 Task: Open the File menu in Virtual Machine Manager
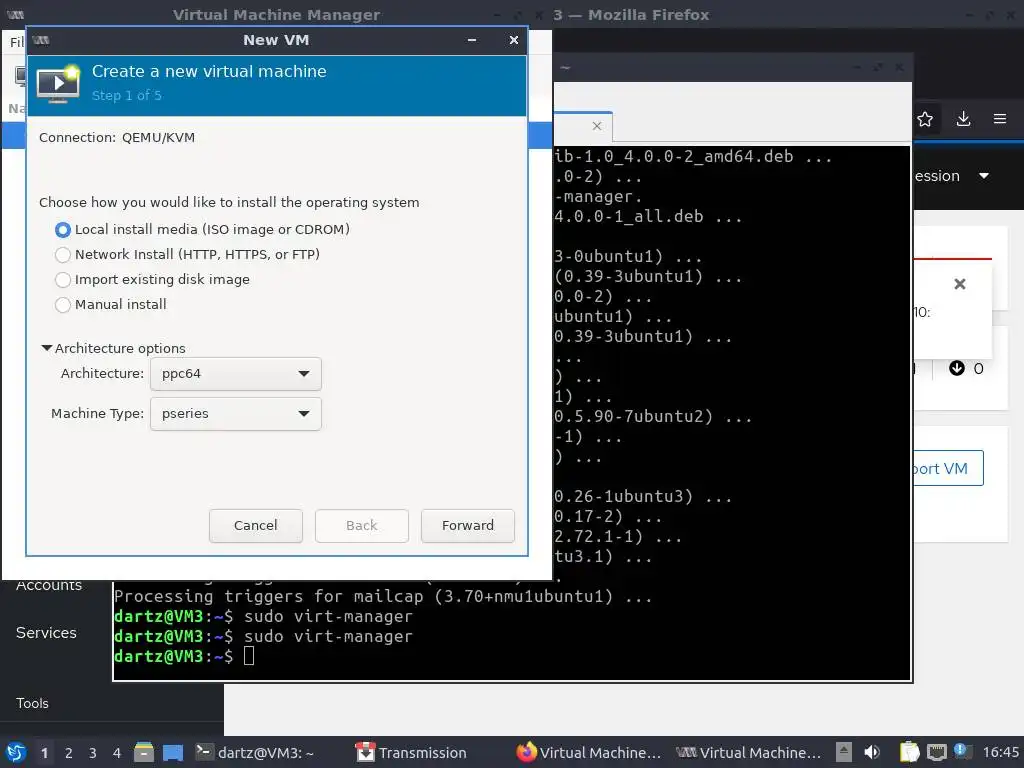tap(16, 42)
